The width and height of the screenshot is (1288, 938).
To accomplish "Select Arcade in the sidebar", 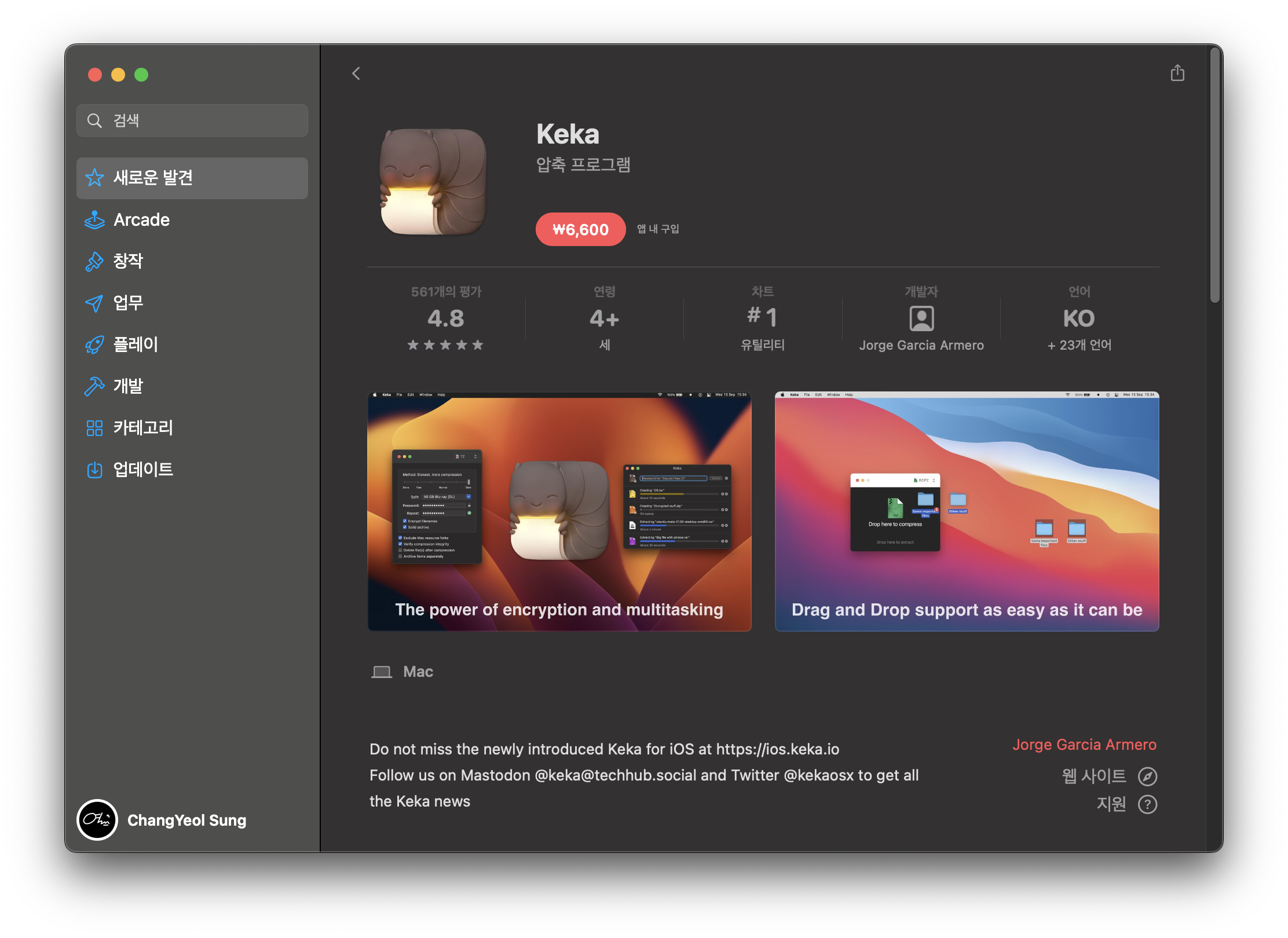I will pos(141,220).
